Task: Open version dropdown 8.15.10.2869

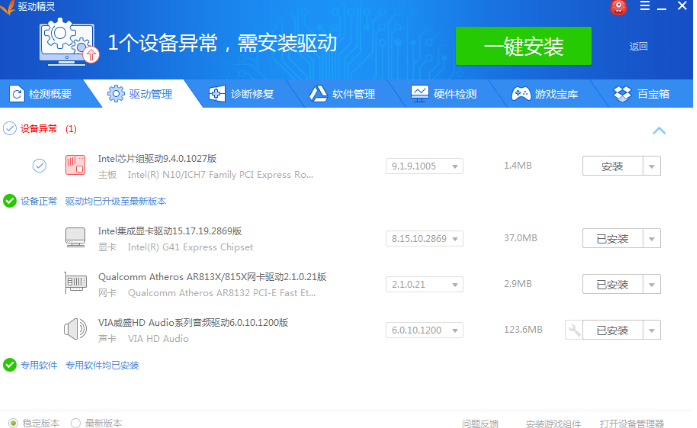Action: (425, 239)
